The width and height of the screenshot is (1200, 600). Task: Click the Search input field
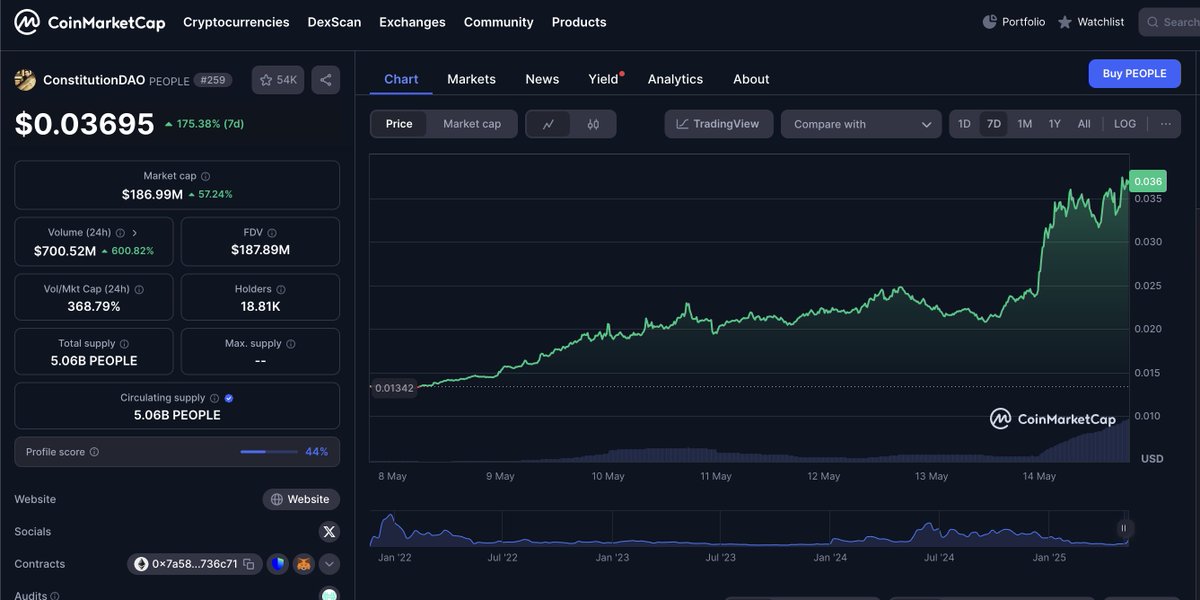coord(1170,22)
